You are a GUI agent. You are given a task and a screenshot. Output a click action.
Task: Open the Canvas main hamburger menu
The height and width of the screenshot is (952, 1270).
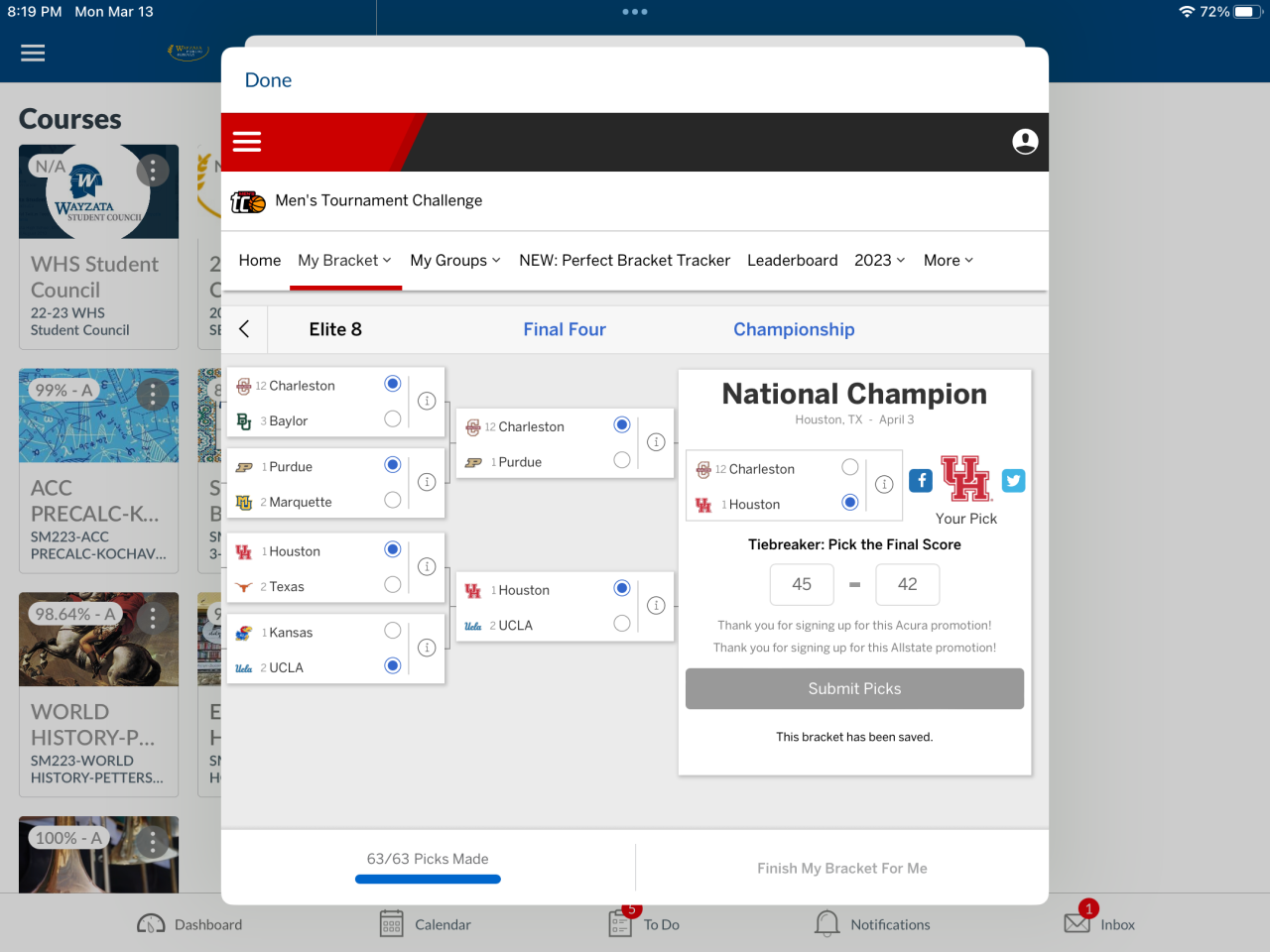[x=33, y=53]
